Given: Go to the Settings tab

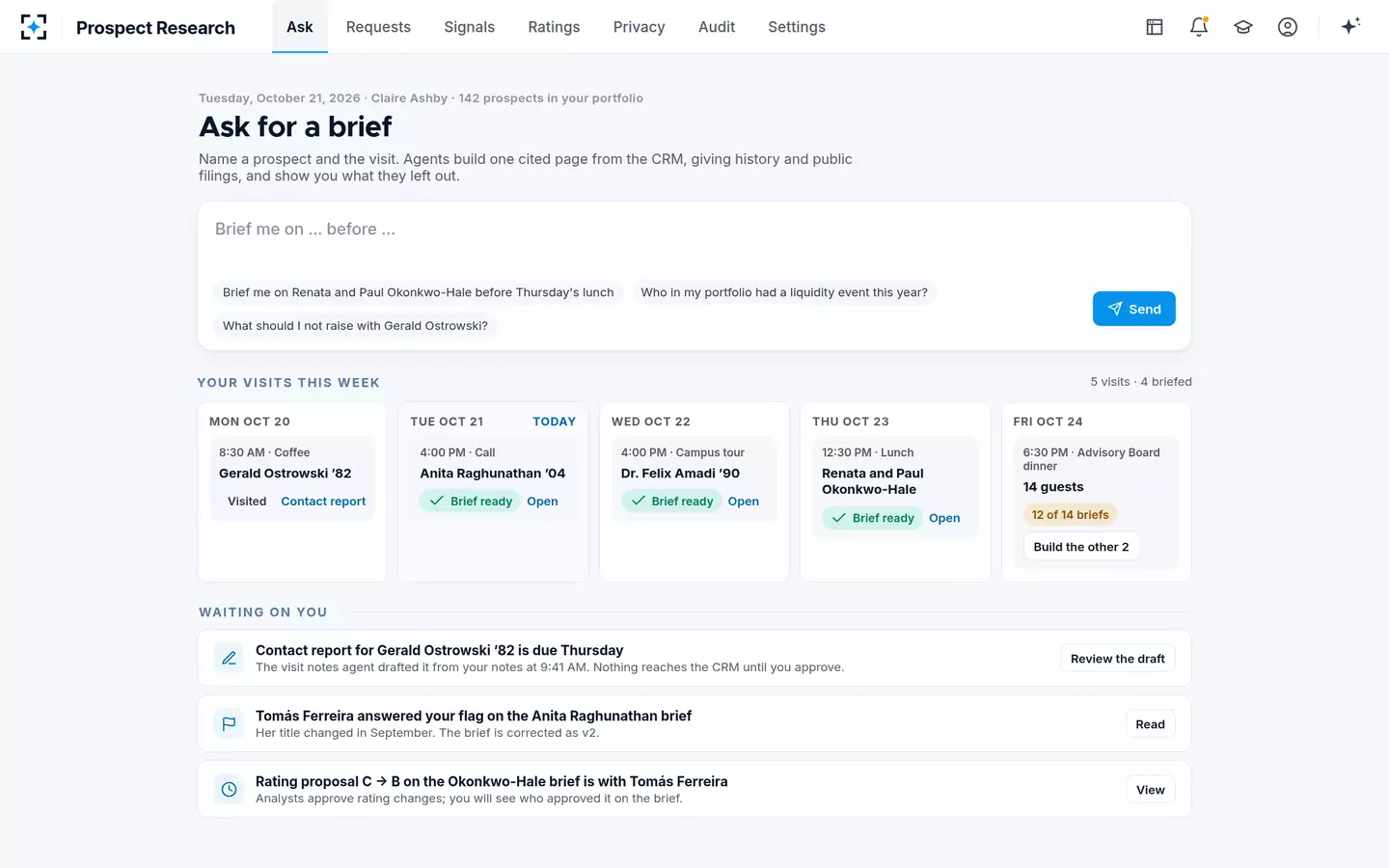Looking at the screenshot, I should pos(797,27).
